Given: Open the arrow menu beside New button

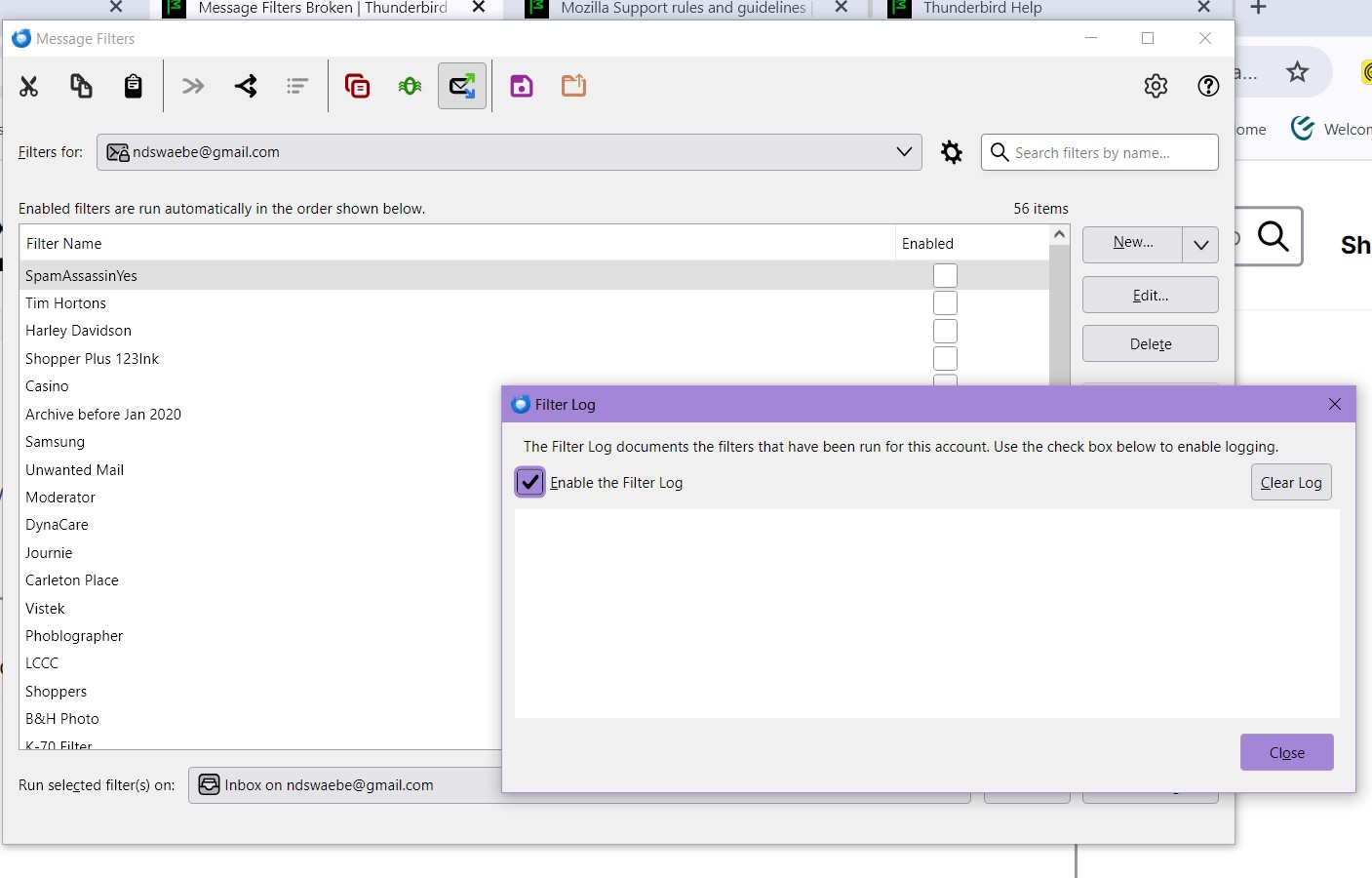Looking at the screenshot, I should (x=1200, y=245).
